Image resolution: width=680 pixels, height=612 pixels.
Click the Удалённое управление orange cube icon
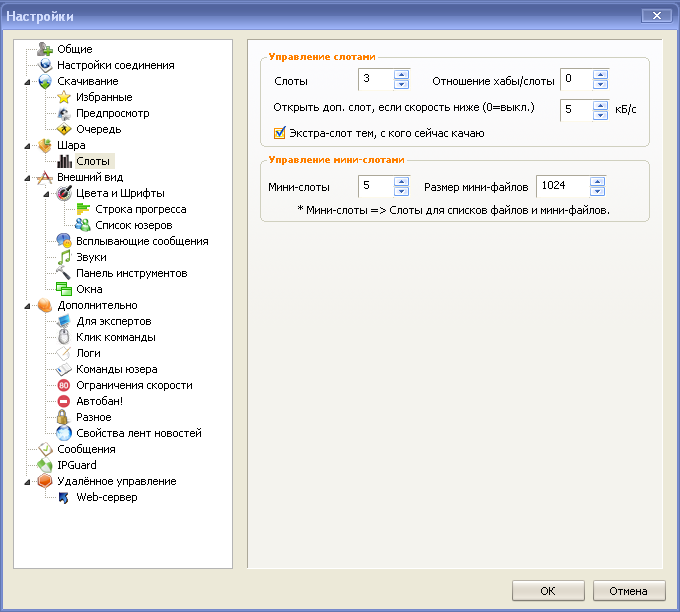click(45, 481)
